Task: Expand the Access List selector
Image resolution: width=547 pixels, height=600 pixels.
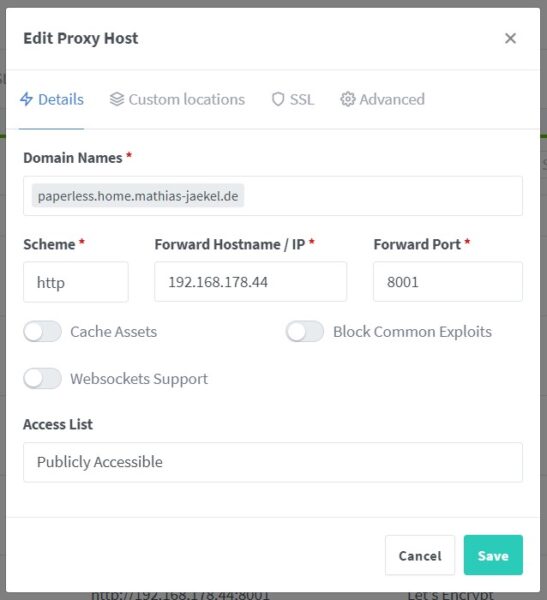Action: (273, 462)
